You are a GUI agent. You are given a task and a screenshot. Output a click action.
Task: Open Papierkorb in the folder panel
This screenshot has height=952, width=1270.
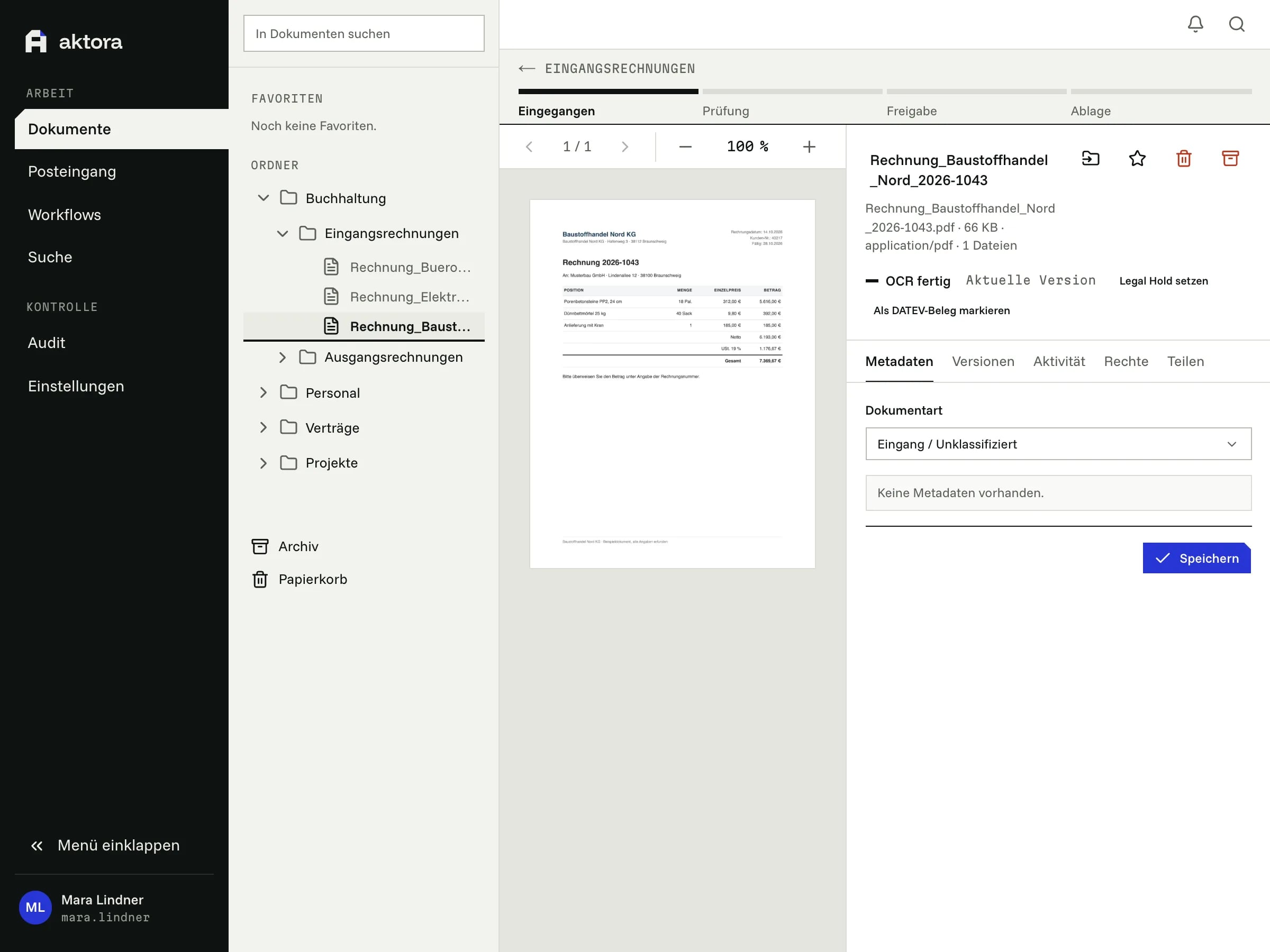coord(299,579)
